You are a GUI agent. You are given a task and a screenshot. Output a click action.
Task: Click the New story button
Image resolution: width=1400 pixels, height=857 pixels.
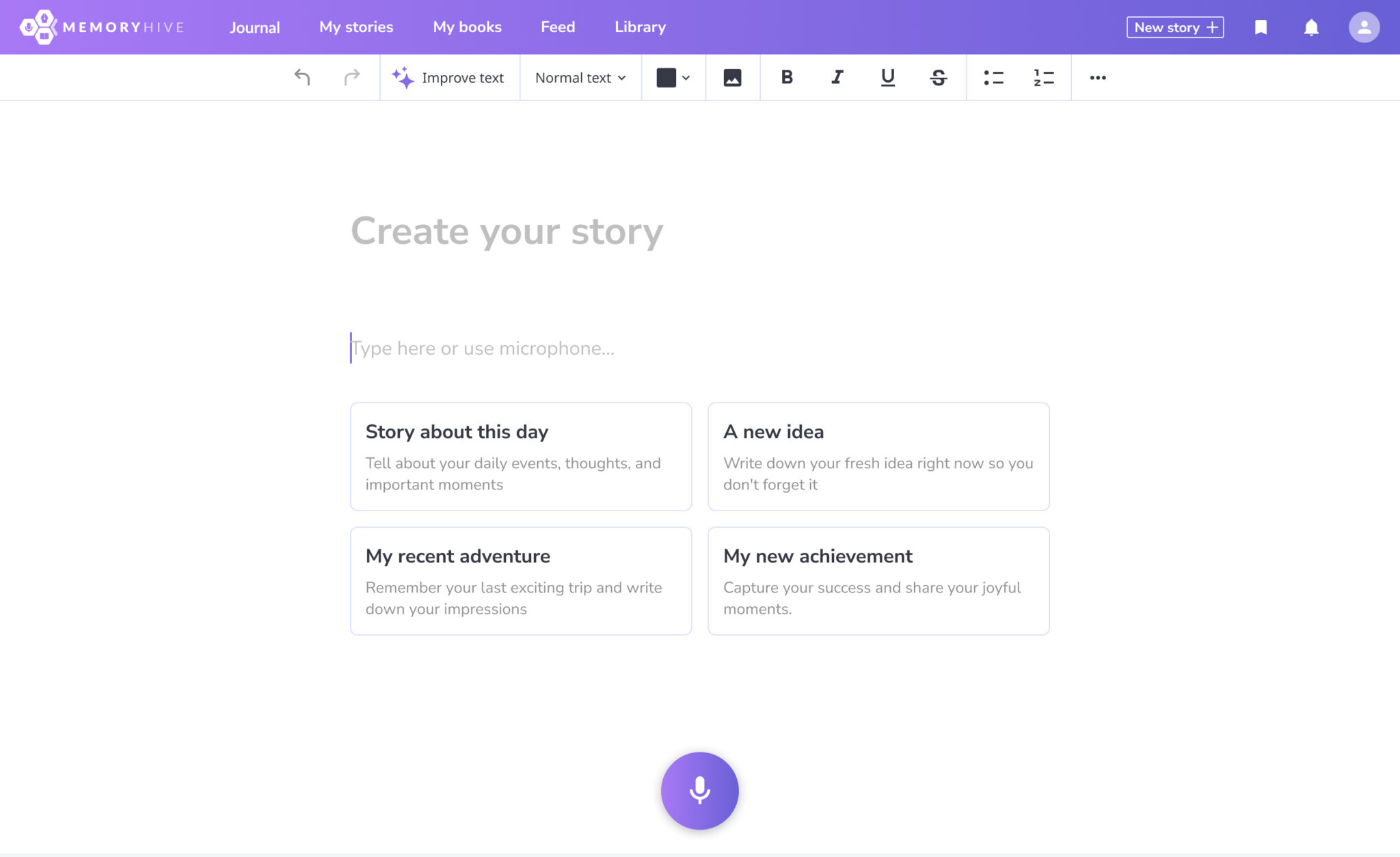coord(1174,27)
